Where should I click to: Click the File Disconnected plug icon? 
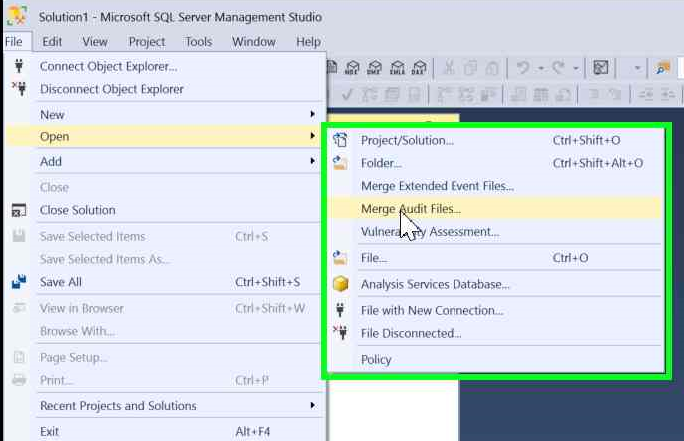point(340,333)
